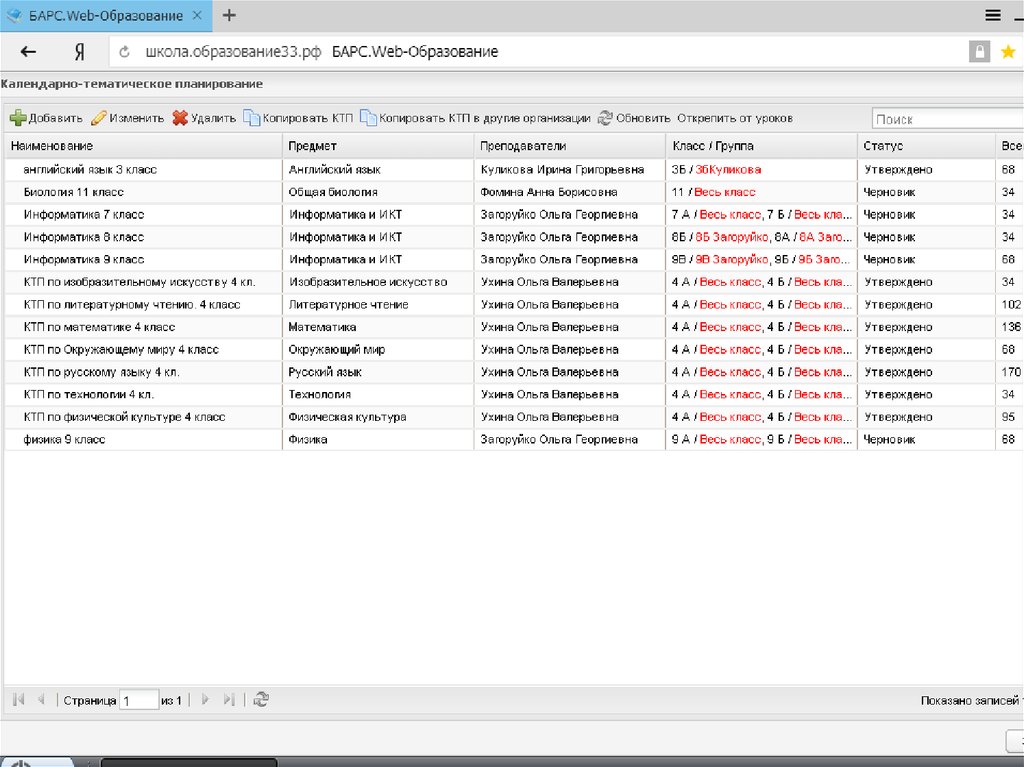
Task: Click the Refresh (Обновить) toolbar icon
Action: (605, 118)
